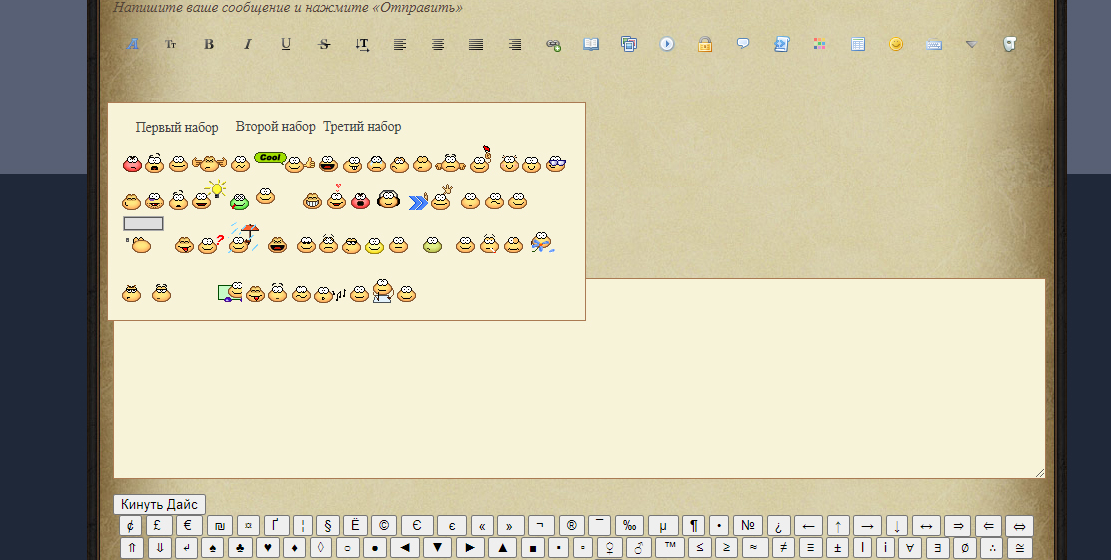Switch to the Первый набор smiley tab
Viewport: 1111px width, 560px height.
tap(177, 127)
